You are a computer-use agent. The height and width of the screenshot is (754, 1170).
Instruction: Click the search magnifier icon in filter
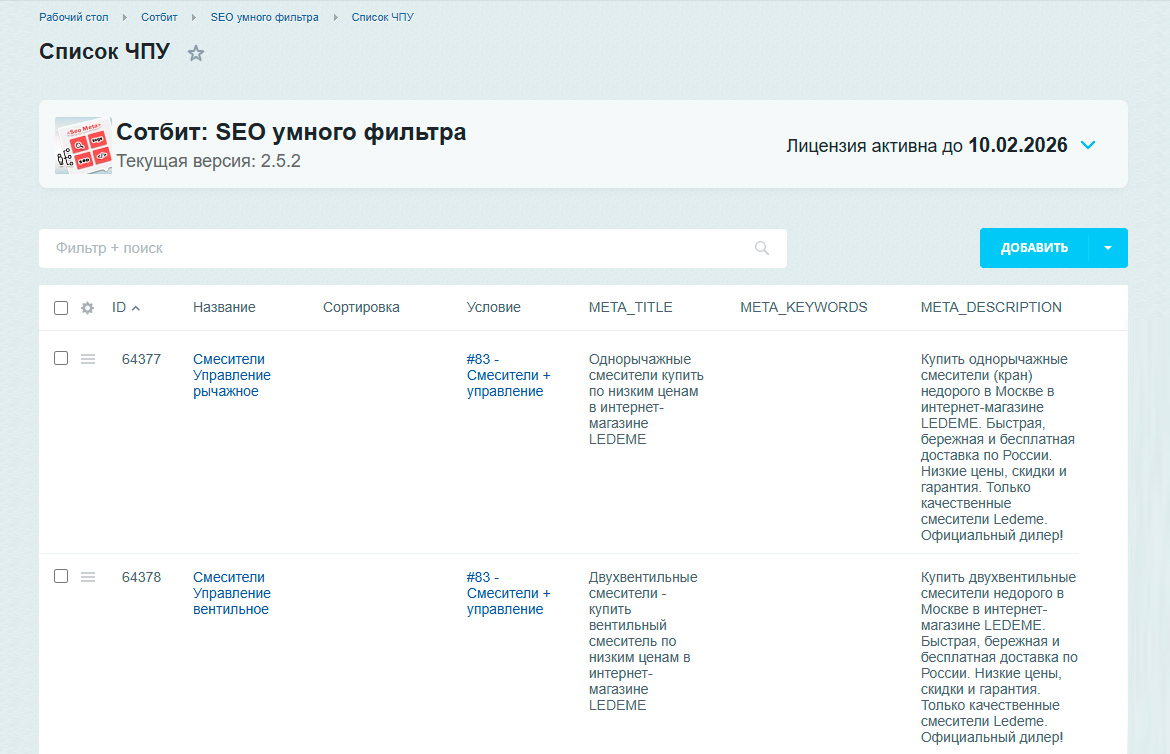coord(762,248)
